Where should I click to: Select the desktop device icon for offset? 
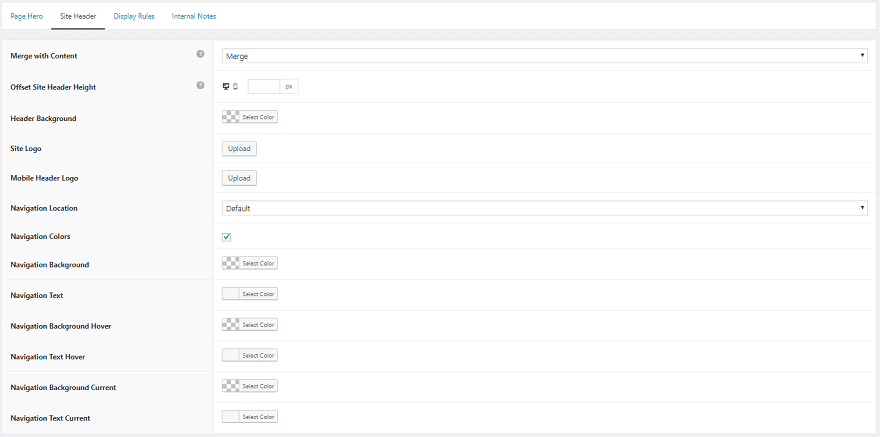click(226, 87)
